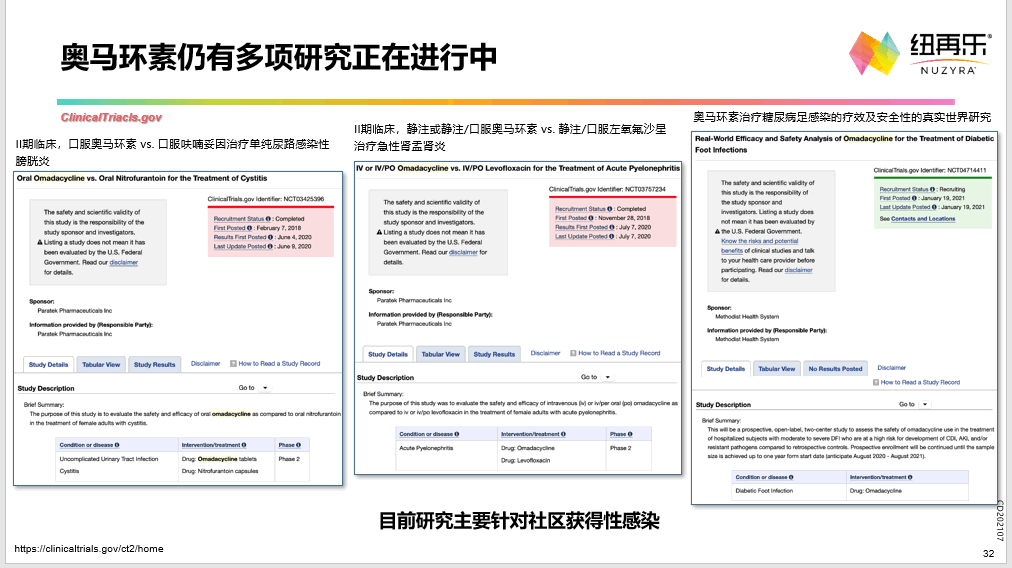Open How to Read a Study Record in Diabetic Foot study
This screenshot has height=568, width=1012.
920,382
